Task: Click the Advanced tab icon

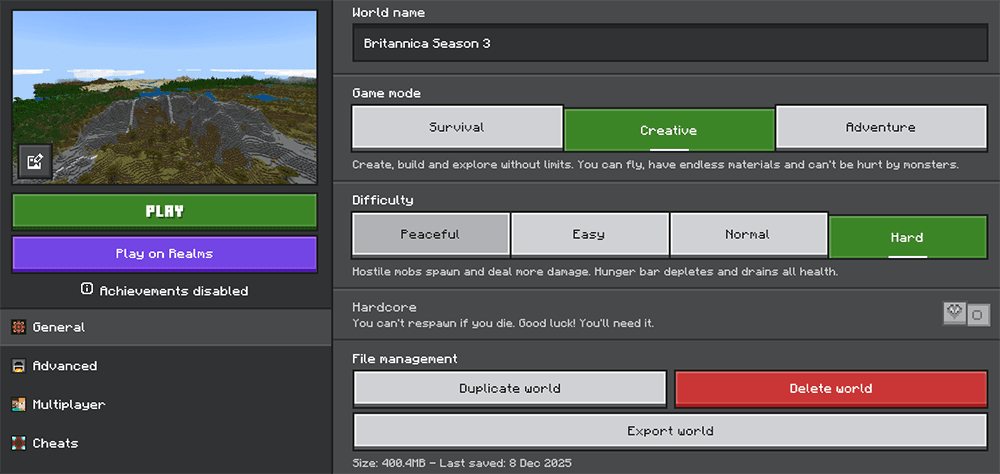Action: coord(18,366)
